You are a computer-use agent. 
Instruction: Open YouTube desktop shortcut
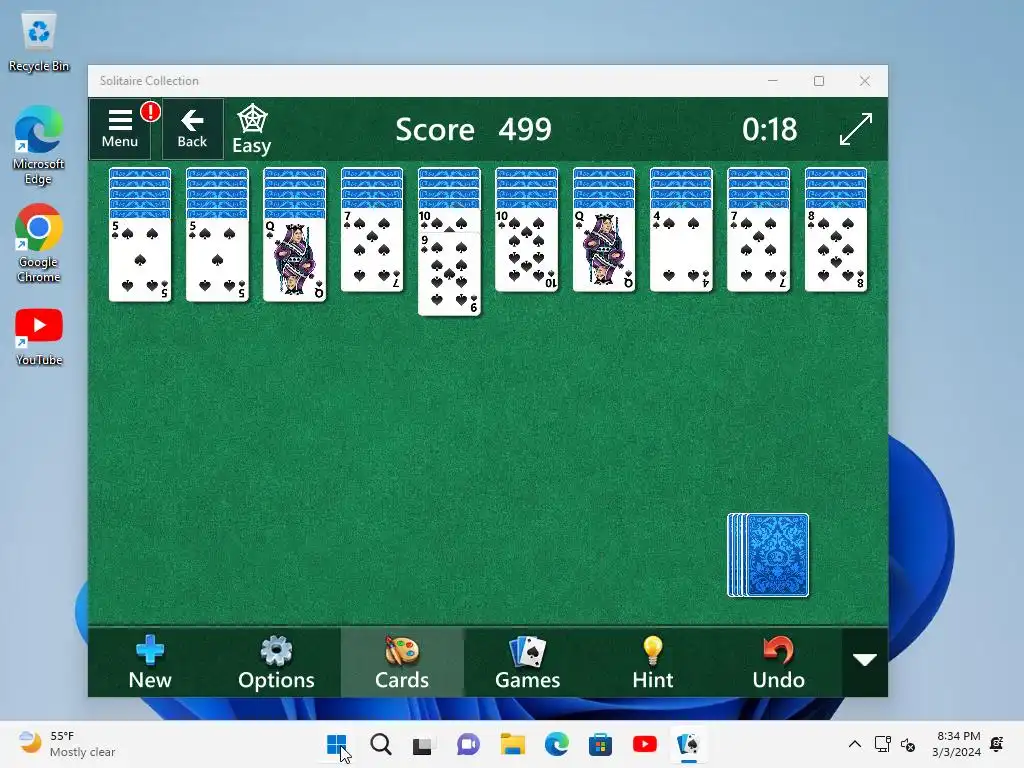pos(39,337)
